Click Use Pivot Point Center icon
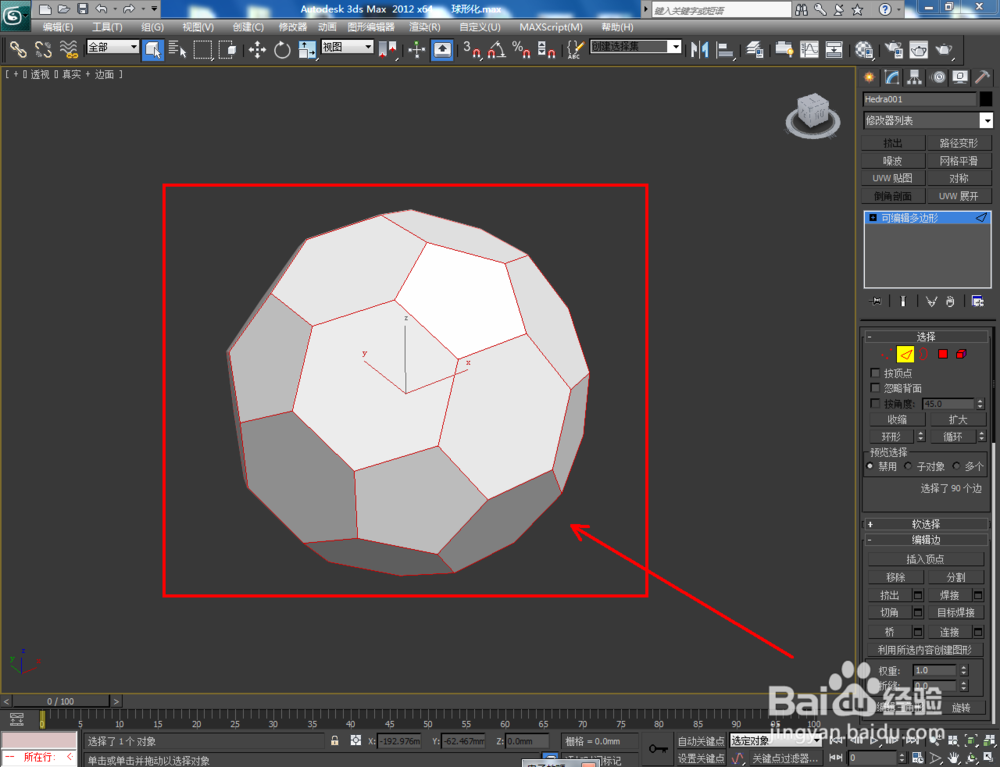This screenshot has width=1000, height=767. click(x=387, y=49)
